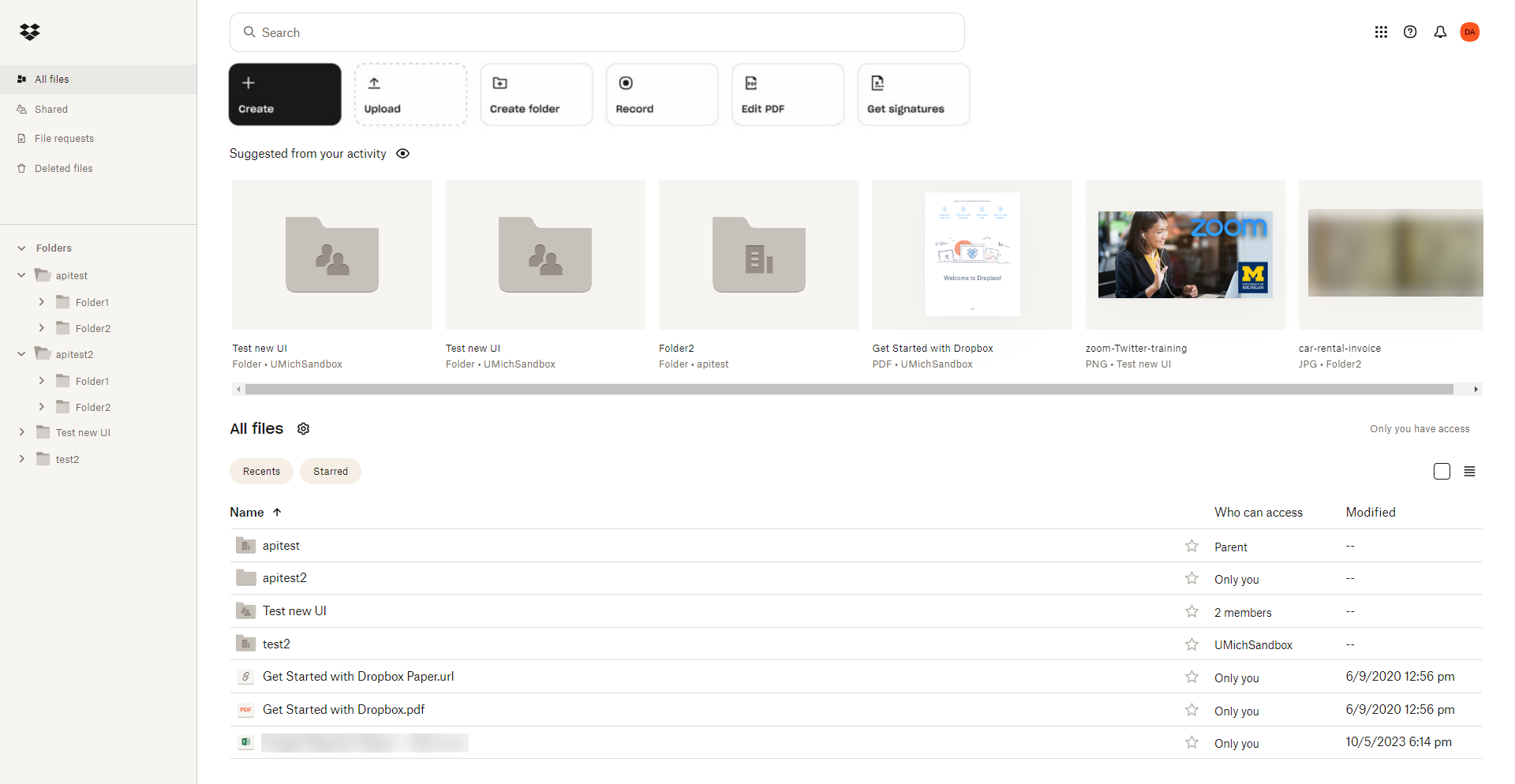Open the notifications bell
The image size is (1515, 784).
[1440, 32]
